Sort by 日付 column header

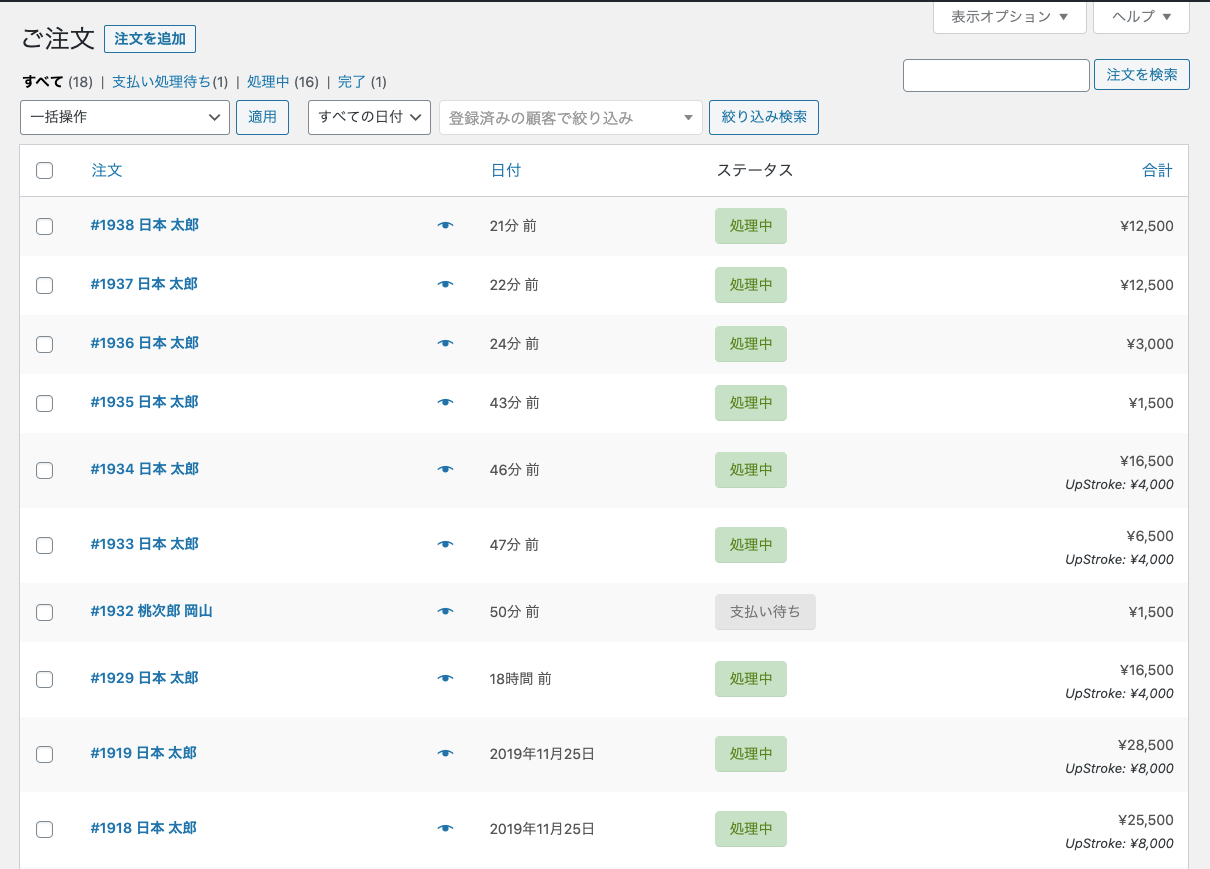click(506, 170)
